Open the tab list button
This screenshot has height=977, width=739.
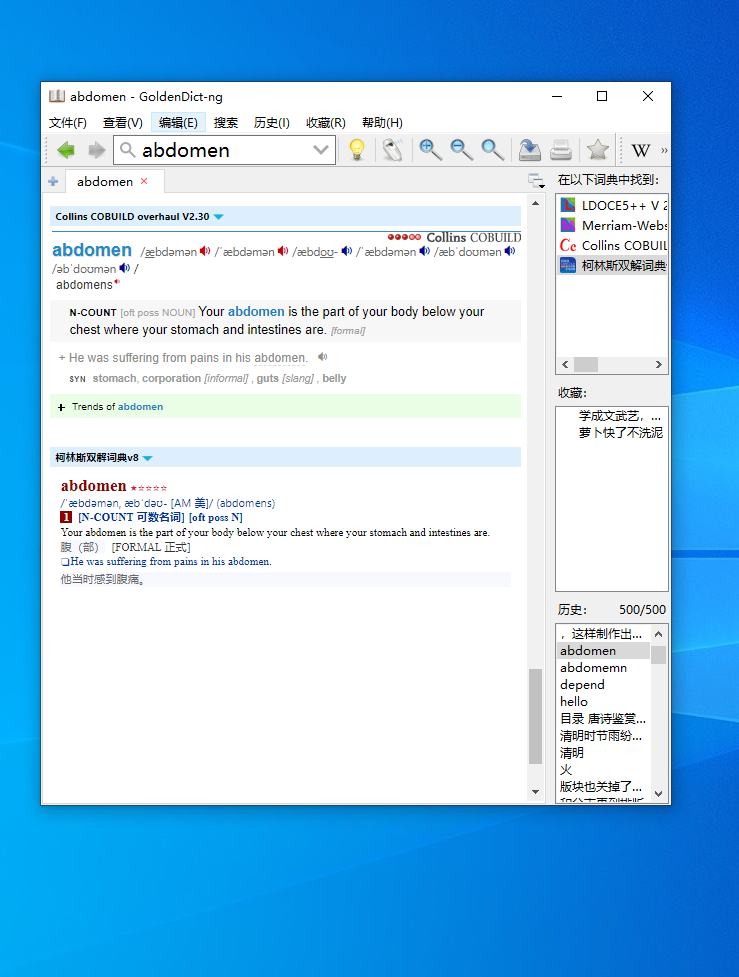point(536,181)
